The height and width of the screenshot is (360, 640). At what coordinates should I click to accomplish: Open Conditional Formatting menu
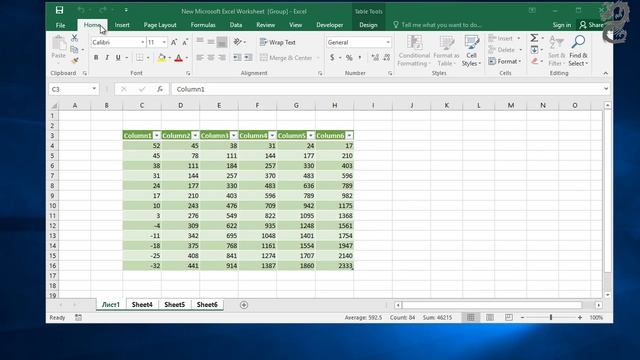414,51
